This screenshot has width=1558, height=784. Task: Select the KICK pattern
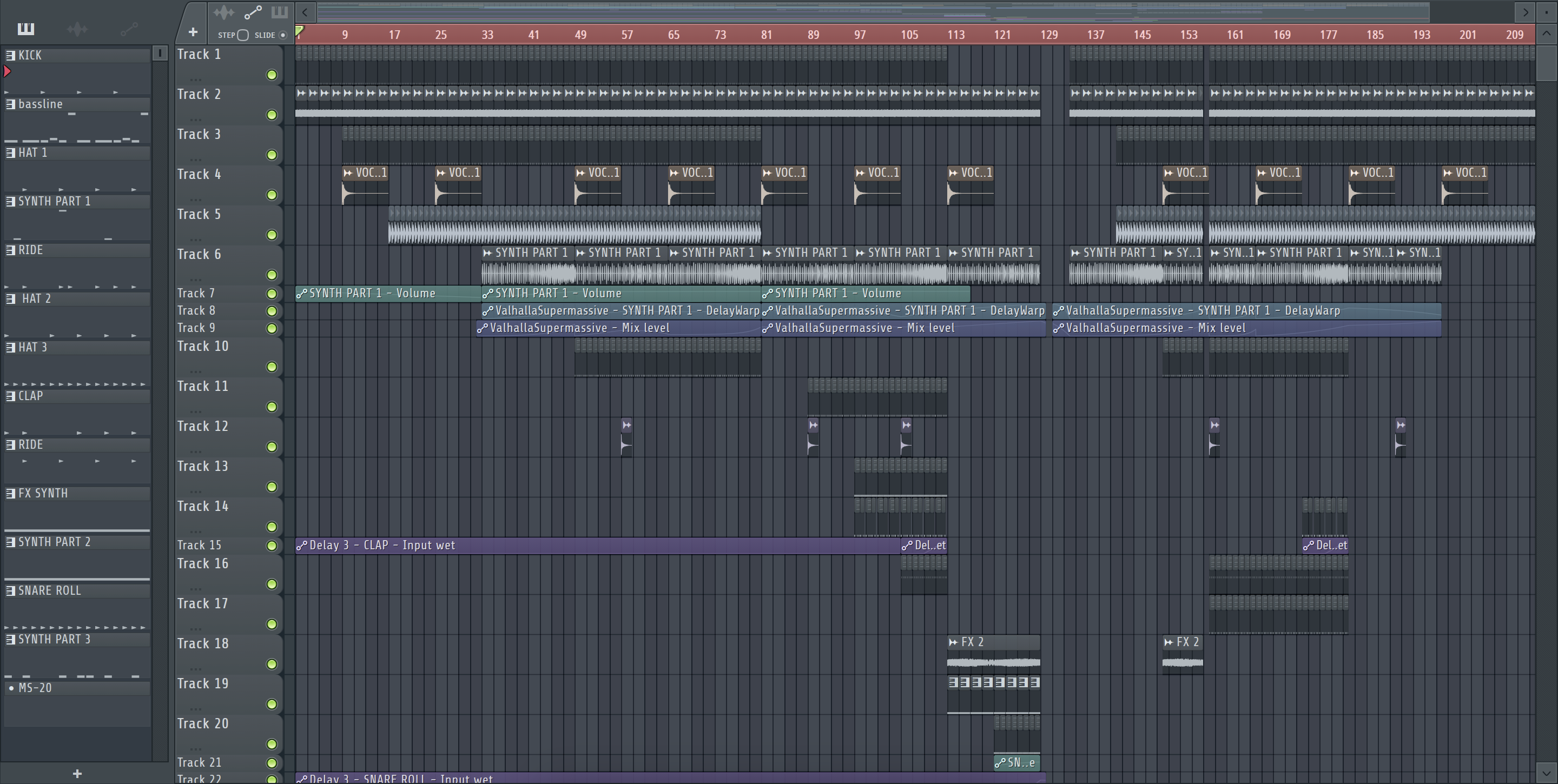77,55
